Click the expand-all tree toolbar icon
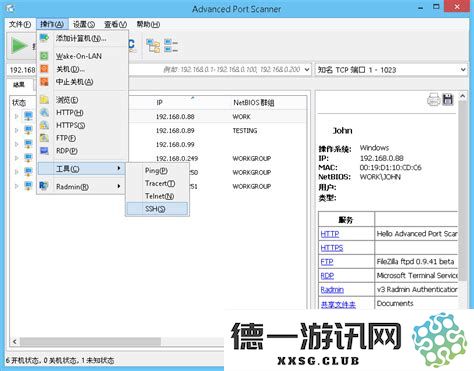The height and width of the screenshot is (371, 474). tap(153, 46)
